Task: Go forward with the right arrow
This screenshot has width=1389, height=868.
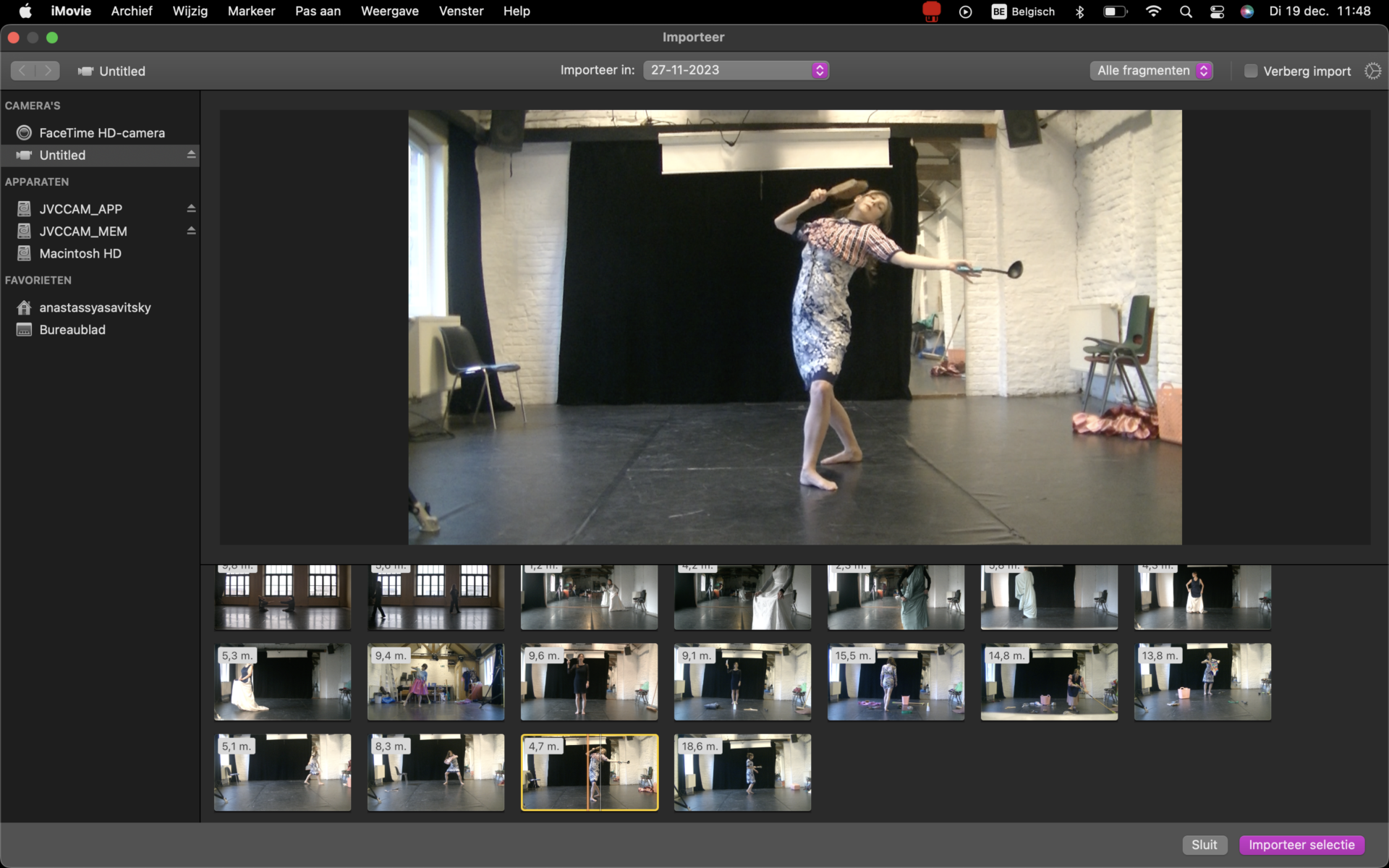Action: click(x=48, y=71)
